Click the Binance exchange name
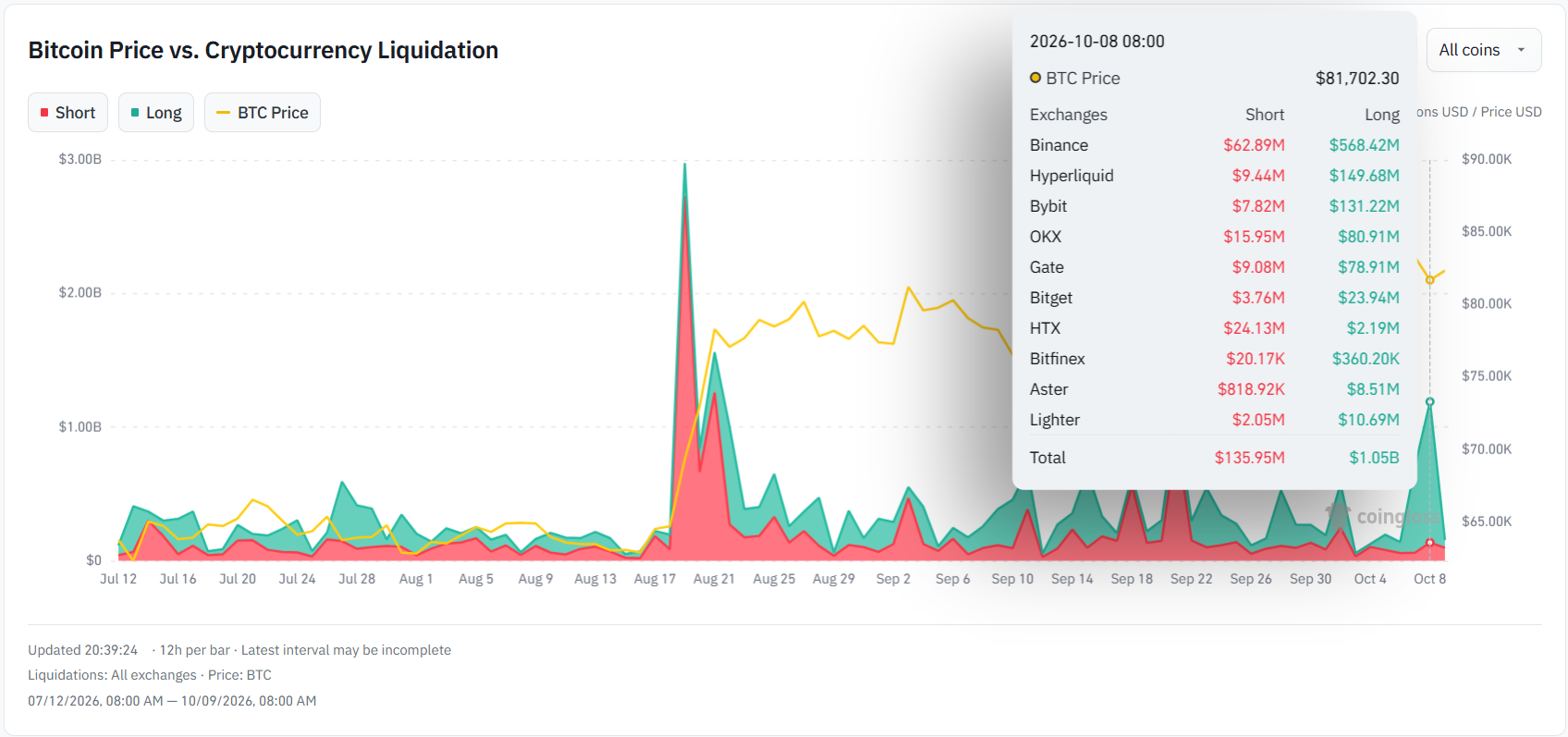Screen dimensions: 1568x737 click(1059, 145)
